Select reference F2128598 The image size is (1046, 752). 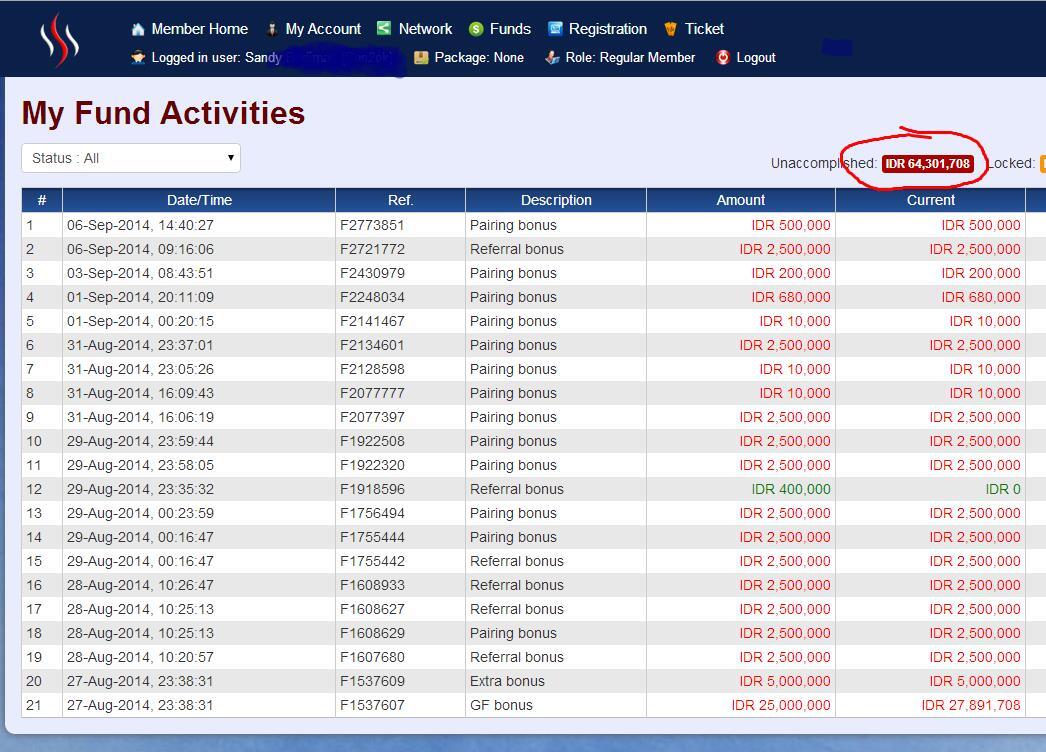[x=372, y=370]
